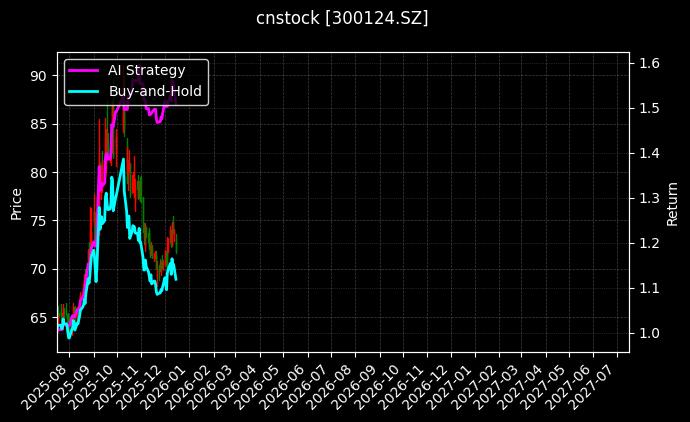
Task: Click the 85 price tick label
Action: click(x=38, y=125)
